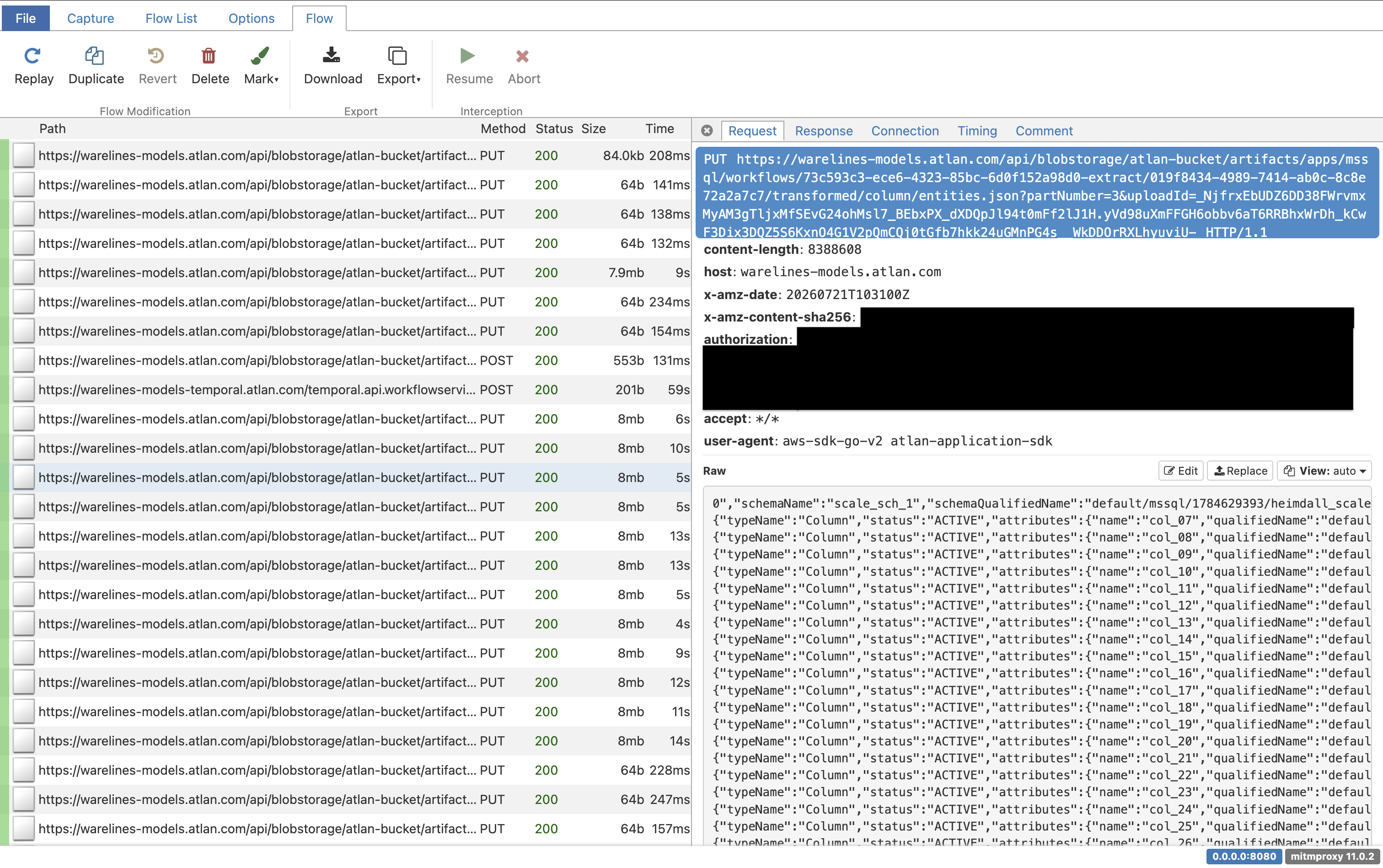The image size is (1383, 868).
Task: Switch to the Options tab
Action: coord(252,18)
